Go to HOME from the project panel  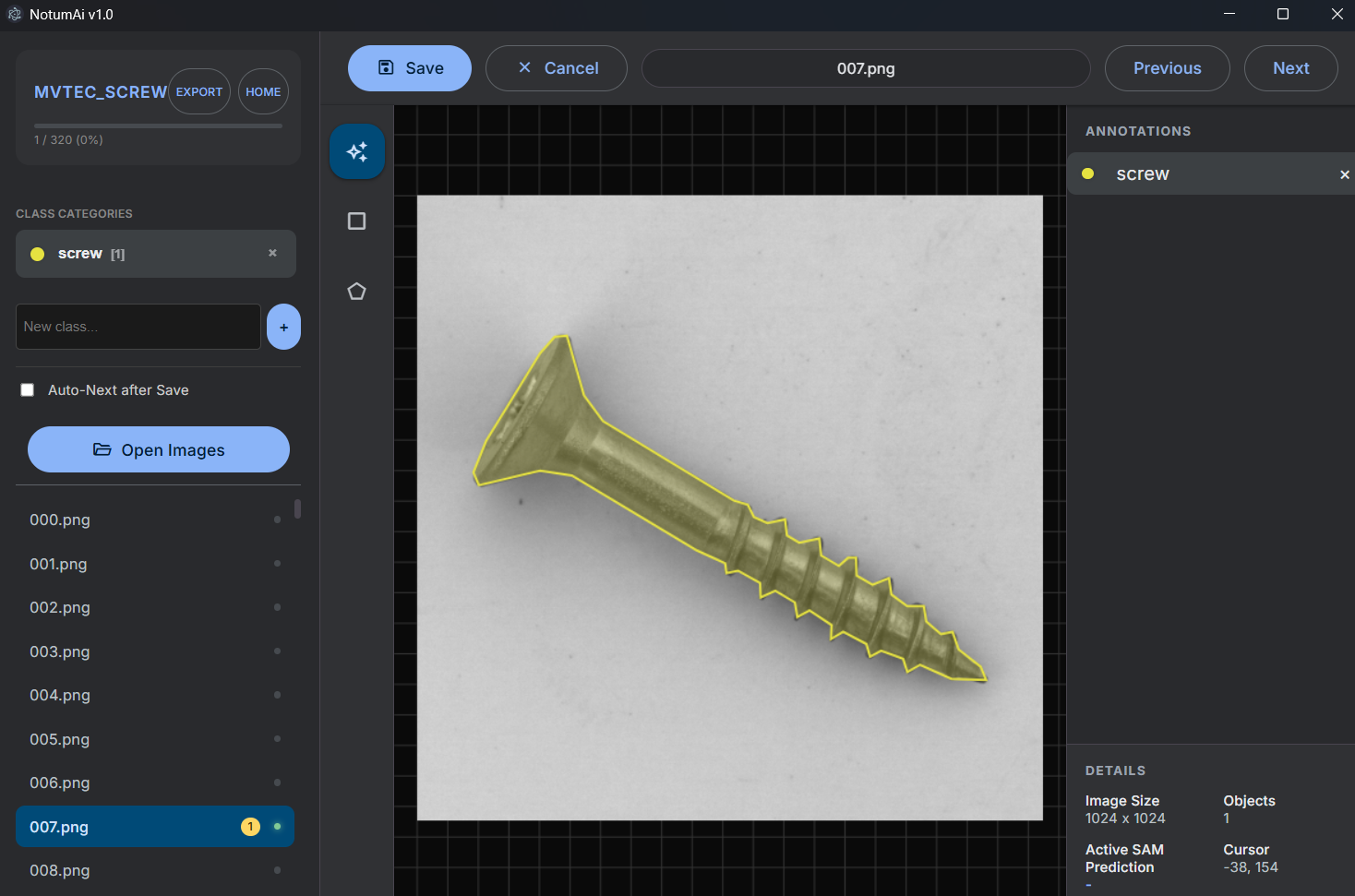pos(263,90)
